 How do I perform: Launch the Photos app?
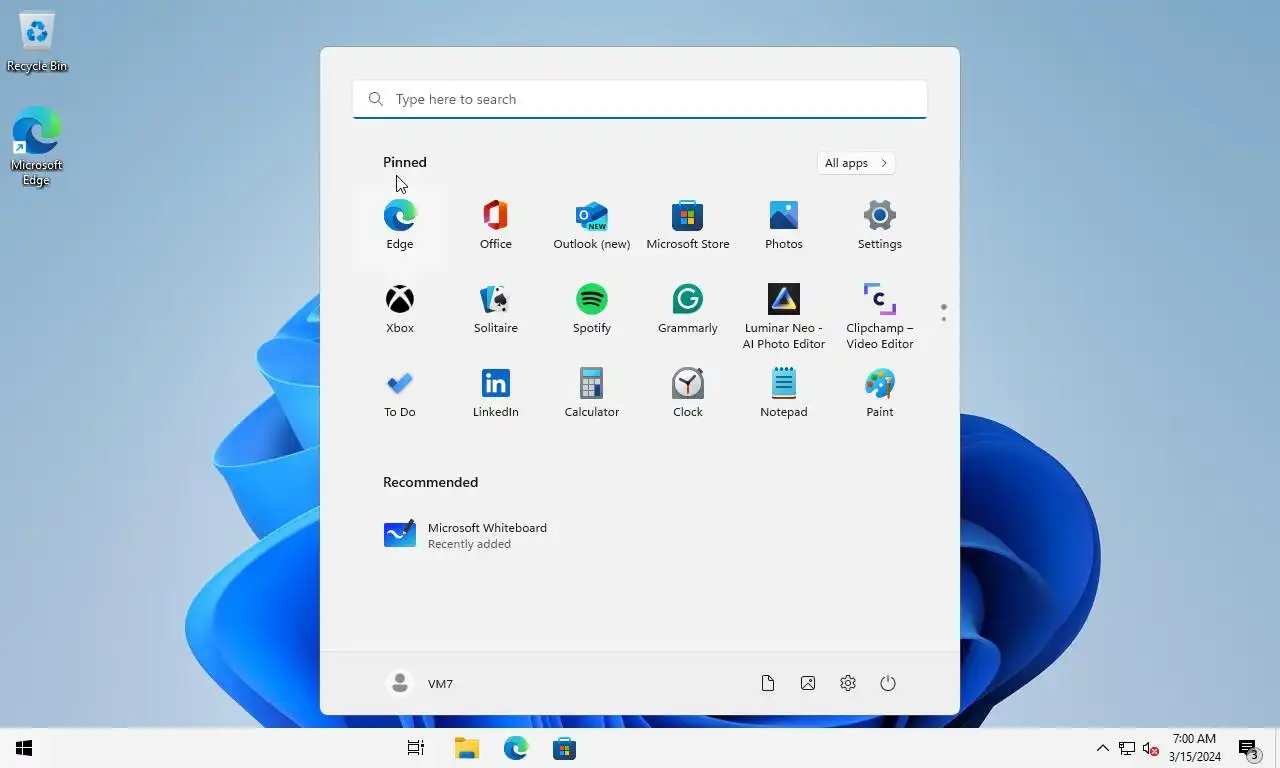[784, 226]
